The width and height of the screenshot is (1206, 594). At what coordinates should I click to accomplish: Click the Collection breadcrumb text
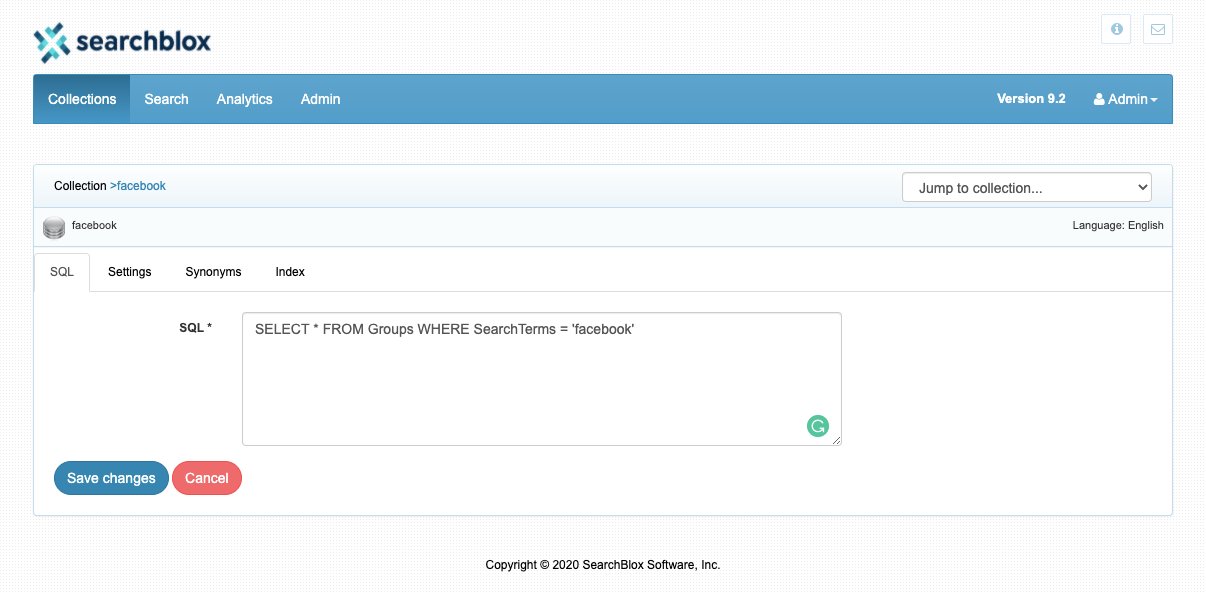tap(80, 186)
